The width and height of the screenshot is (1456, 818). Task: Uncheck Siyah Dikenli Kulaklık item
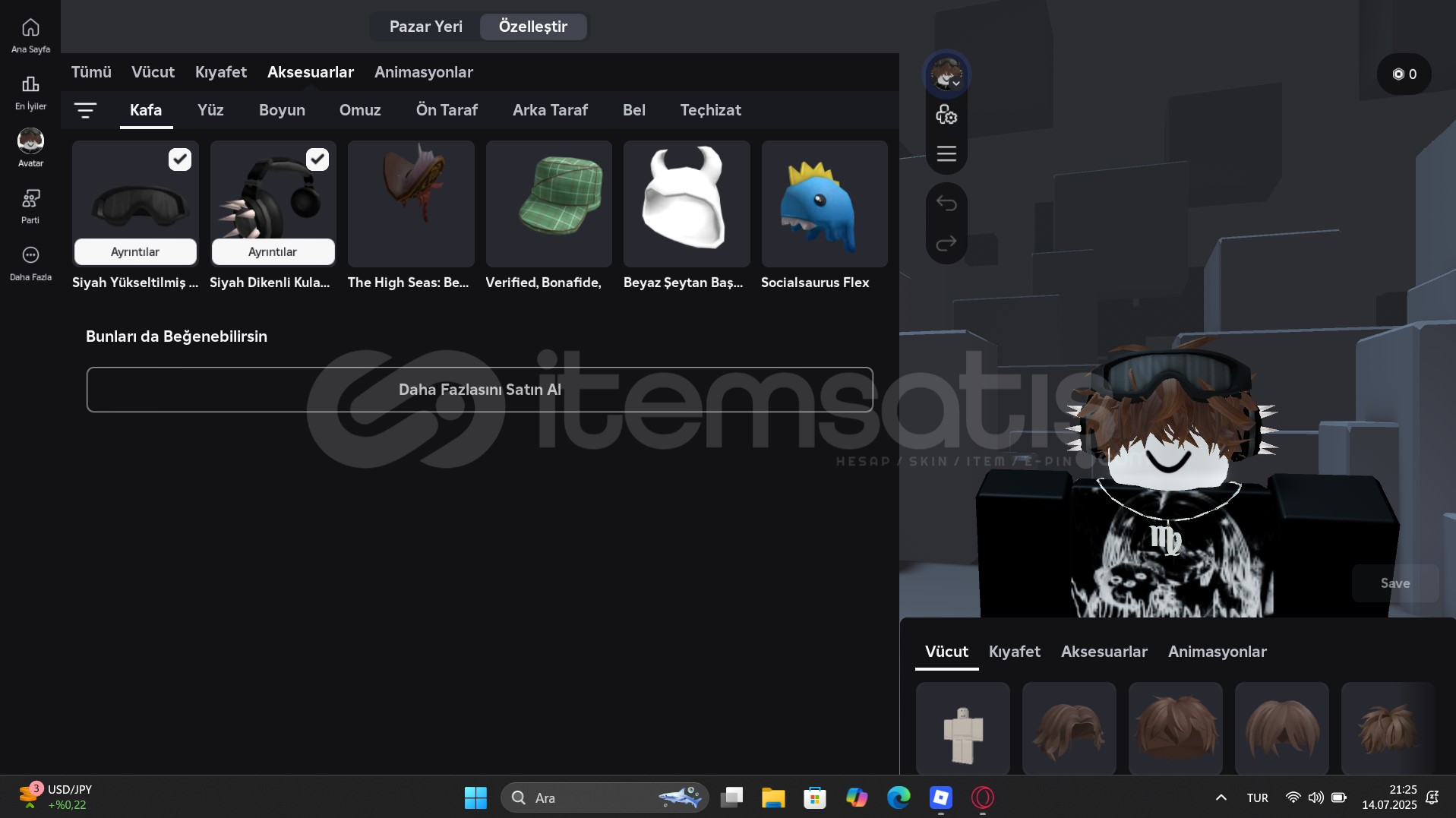pos(317,159)
